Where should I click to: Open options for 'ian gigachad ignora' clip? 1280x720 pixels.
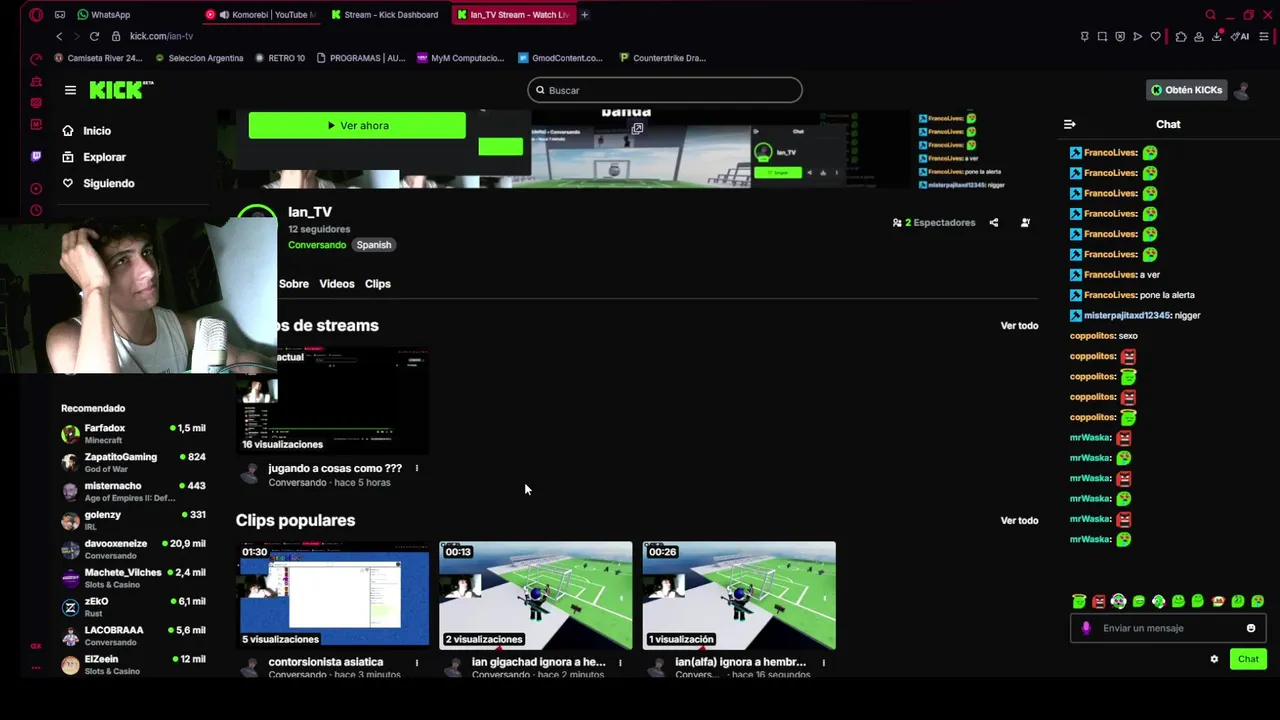click(620, 662)
